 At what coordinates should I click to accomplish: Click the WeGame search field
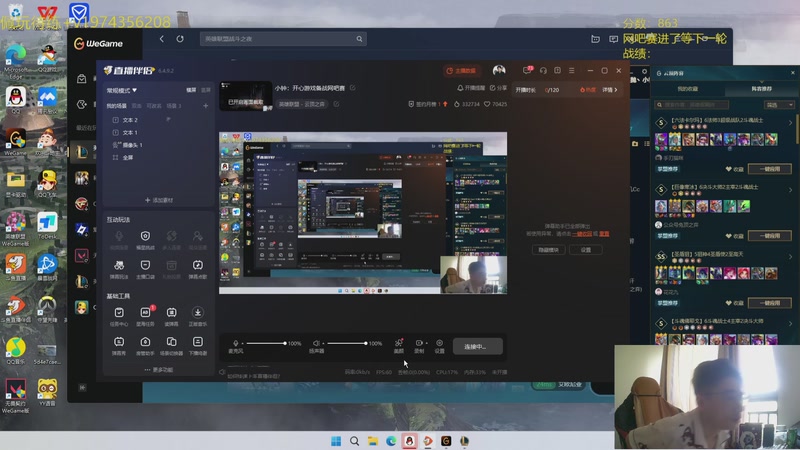click(x=283, y=39)
